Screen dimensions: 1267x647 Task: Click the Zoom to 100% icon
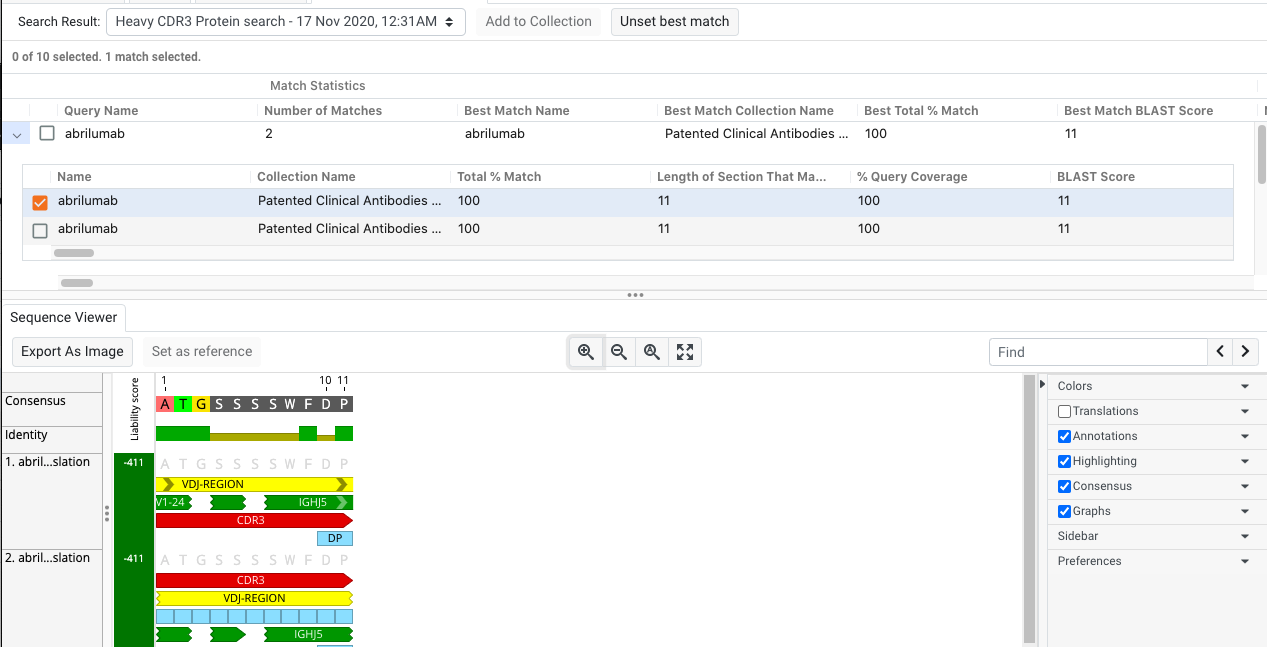click(652, 351)
